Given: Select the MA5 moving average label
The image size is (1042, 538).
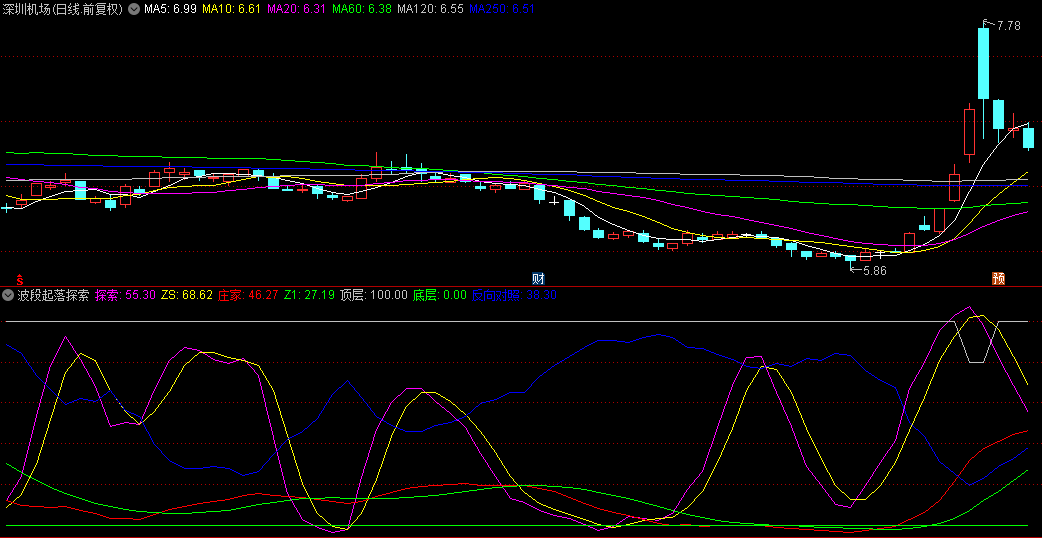Looking at the screenshot, I should 170,9.
